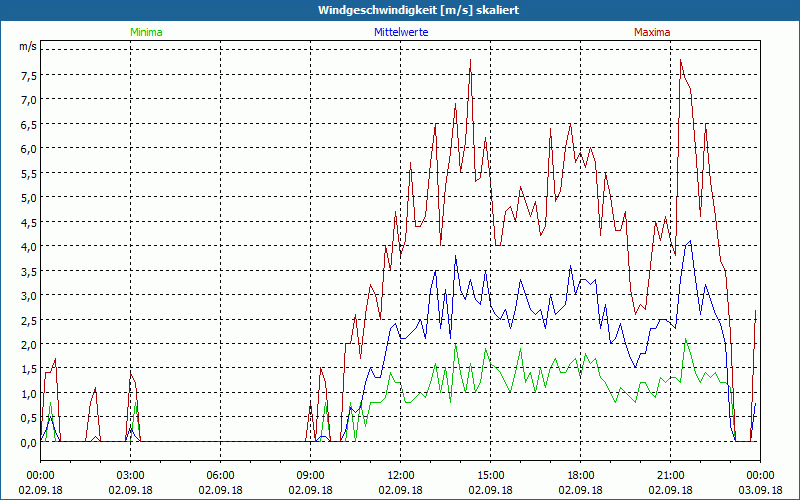Click the 1,0 y-axis value label
Viewport: 800px width, 500px height.
pos(27,393)
